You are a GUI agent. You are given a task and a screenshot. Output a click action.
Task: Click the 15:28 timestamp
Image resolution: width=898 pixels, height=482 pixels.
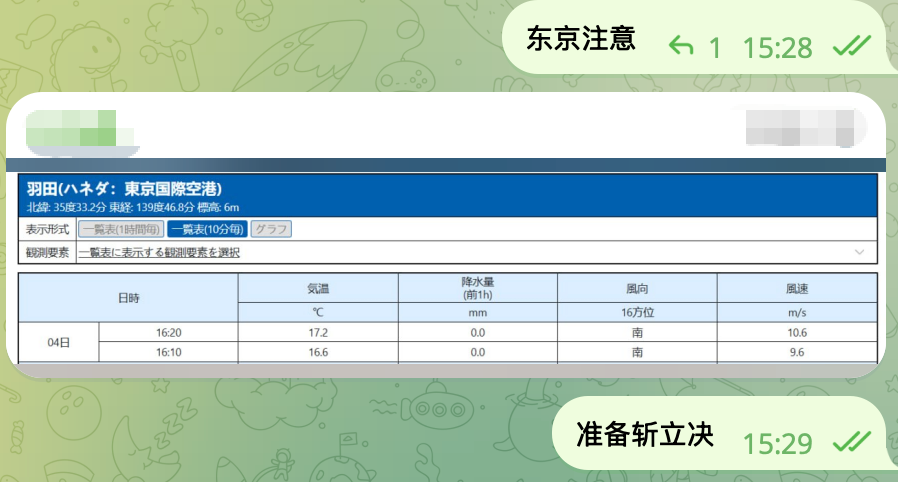point(777,48)
